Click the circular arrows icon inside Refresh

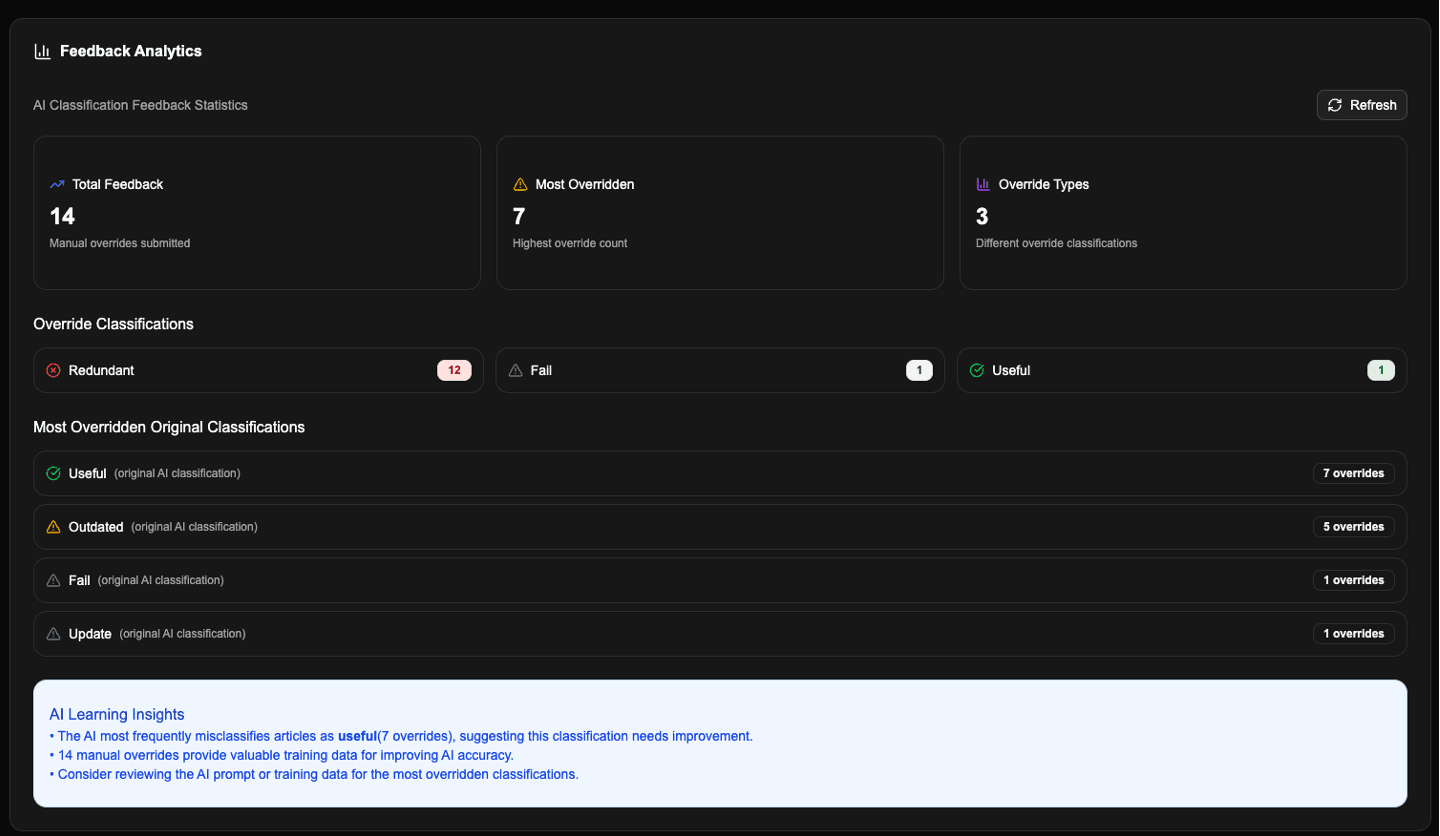(1335, 105)
